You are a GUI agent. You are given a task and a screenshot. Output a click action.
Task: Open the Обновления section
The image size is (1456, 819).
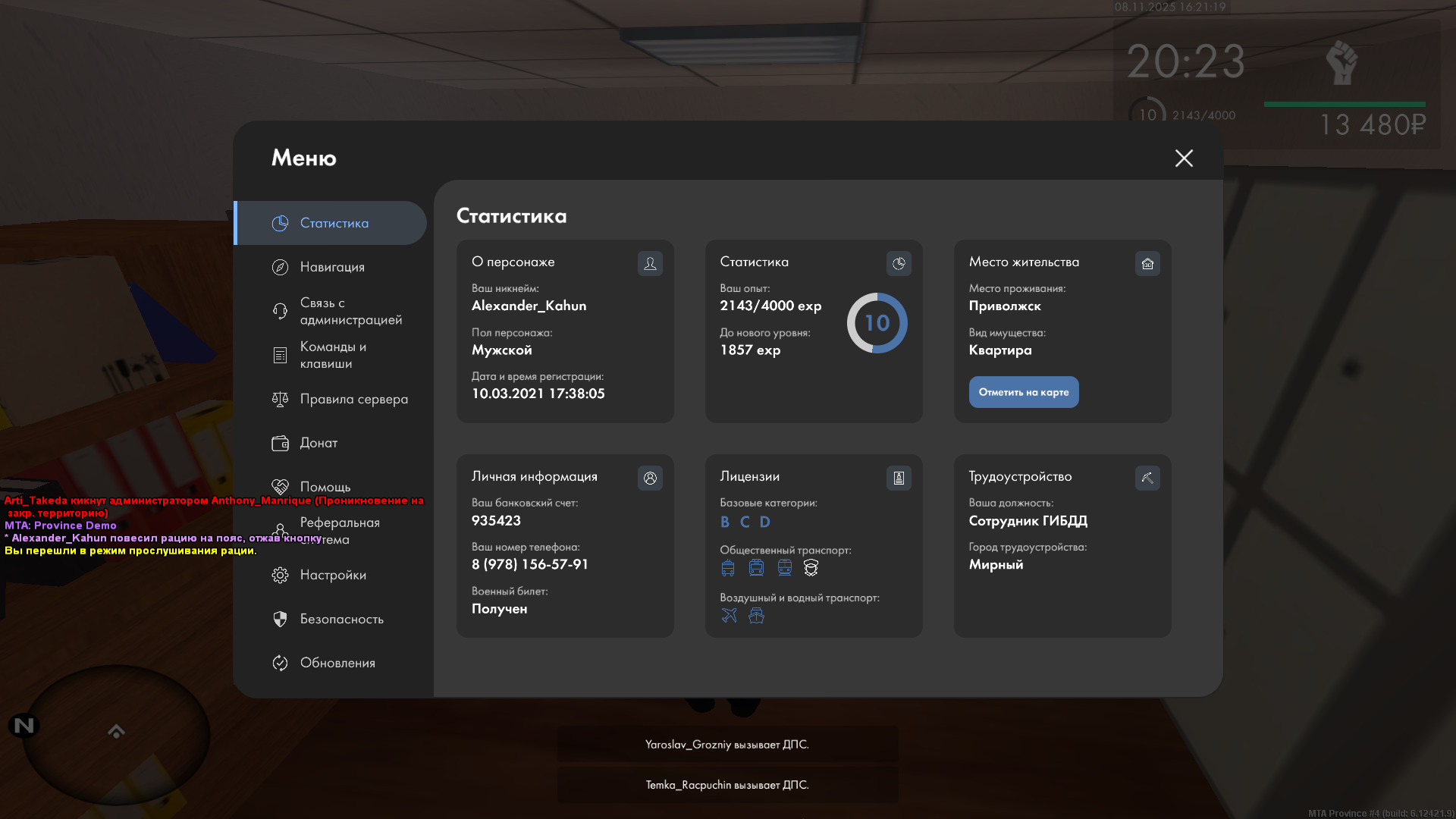click(x=337, y=663)
